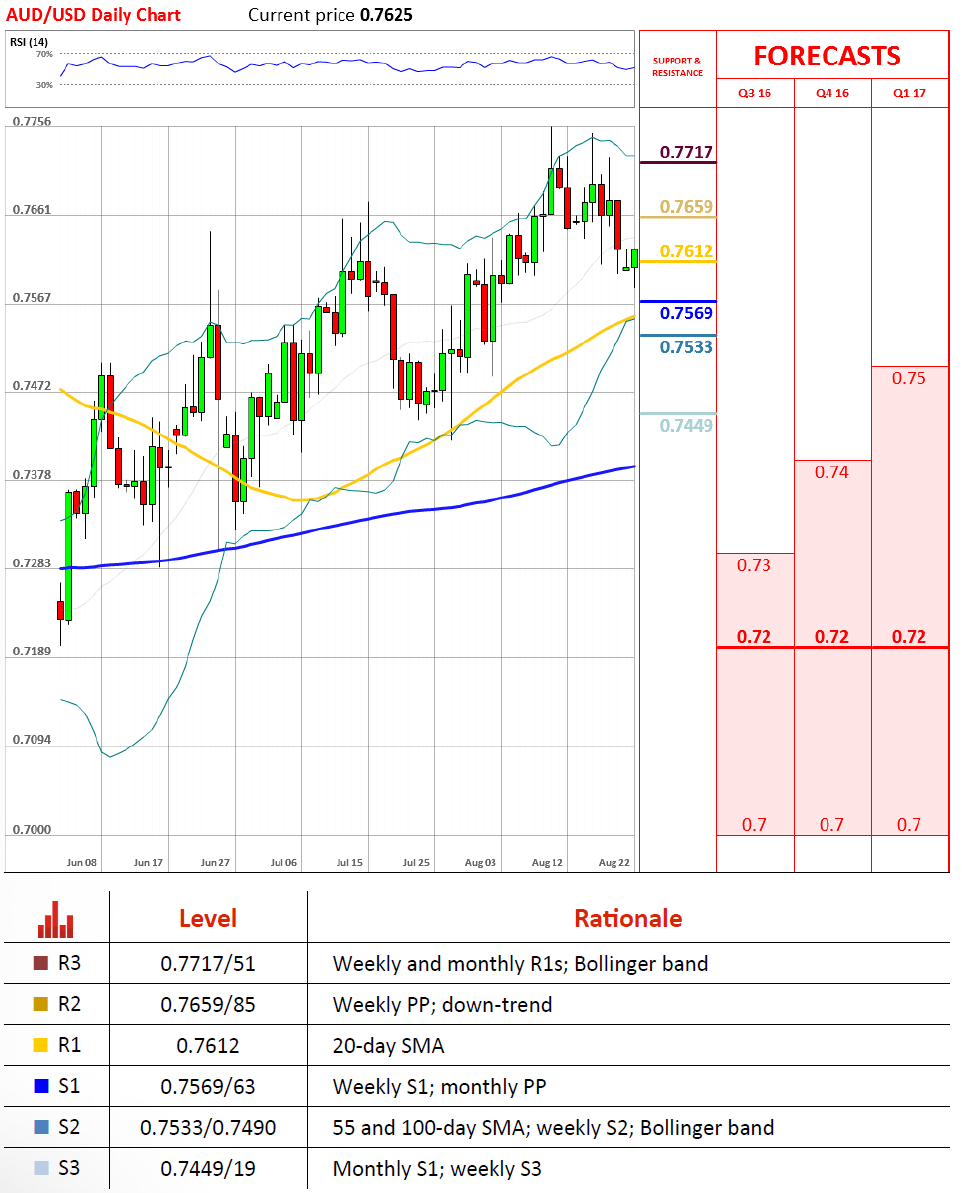Image resolution: width=963 pixels, height=1193 pixels.
Task: Select the Q3 16 forecast column header
Action: [x=755, y=93]
